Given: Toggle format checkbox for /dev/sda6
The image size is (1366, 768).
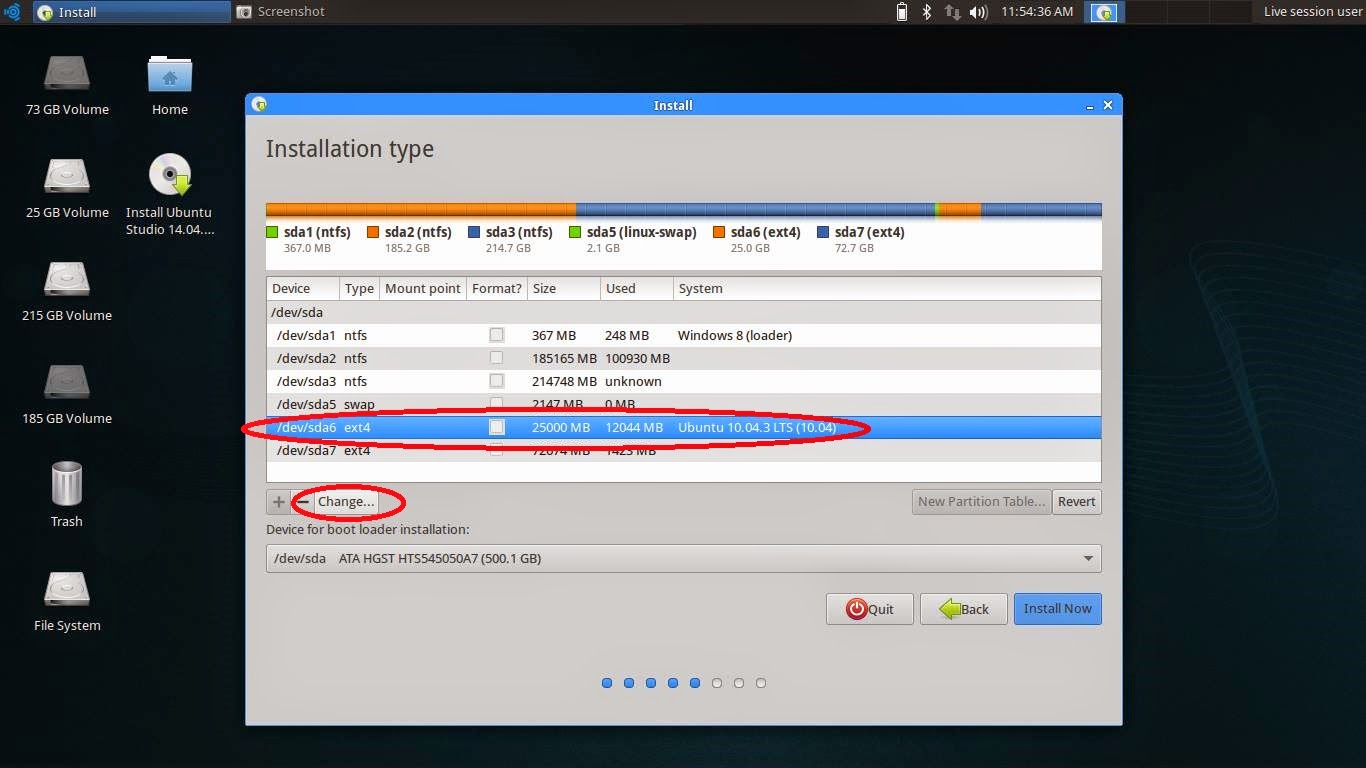Looking at the screenshot, I should pyautogui.click(x=497, y=427).
